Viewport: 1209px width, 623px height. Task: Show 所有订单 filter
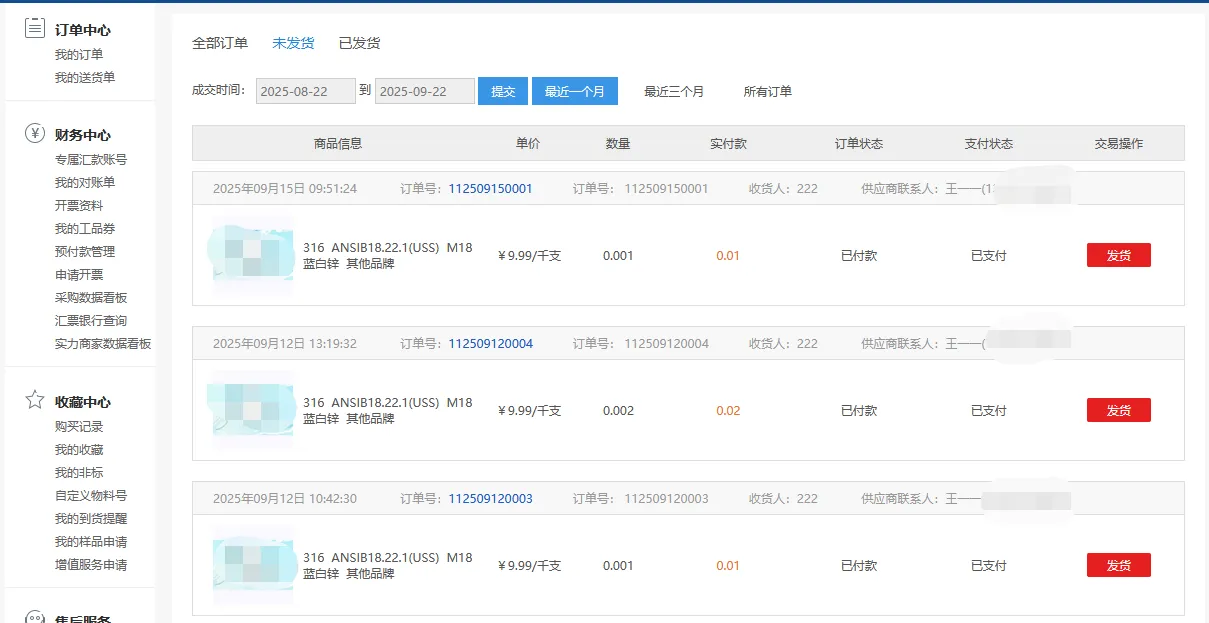(767, 91)
